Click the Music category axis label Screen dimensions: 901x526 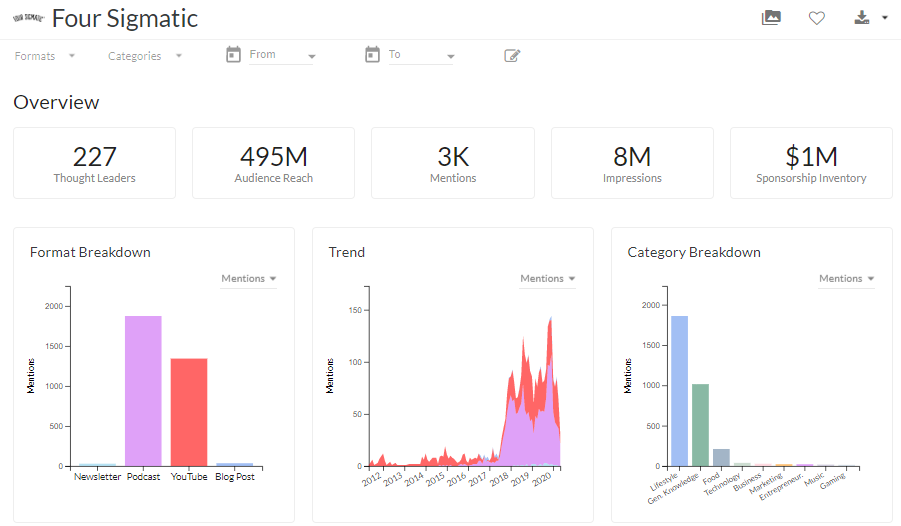[814, 479]
